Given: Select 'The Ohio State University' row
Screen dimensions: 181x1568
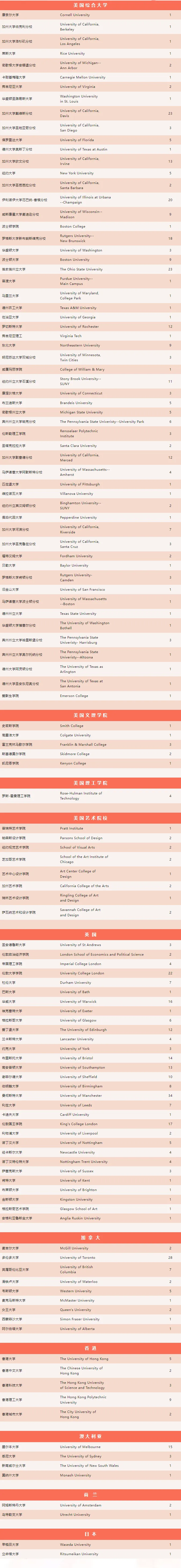Looking at the screenshot, I should click(90, 269).
